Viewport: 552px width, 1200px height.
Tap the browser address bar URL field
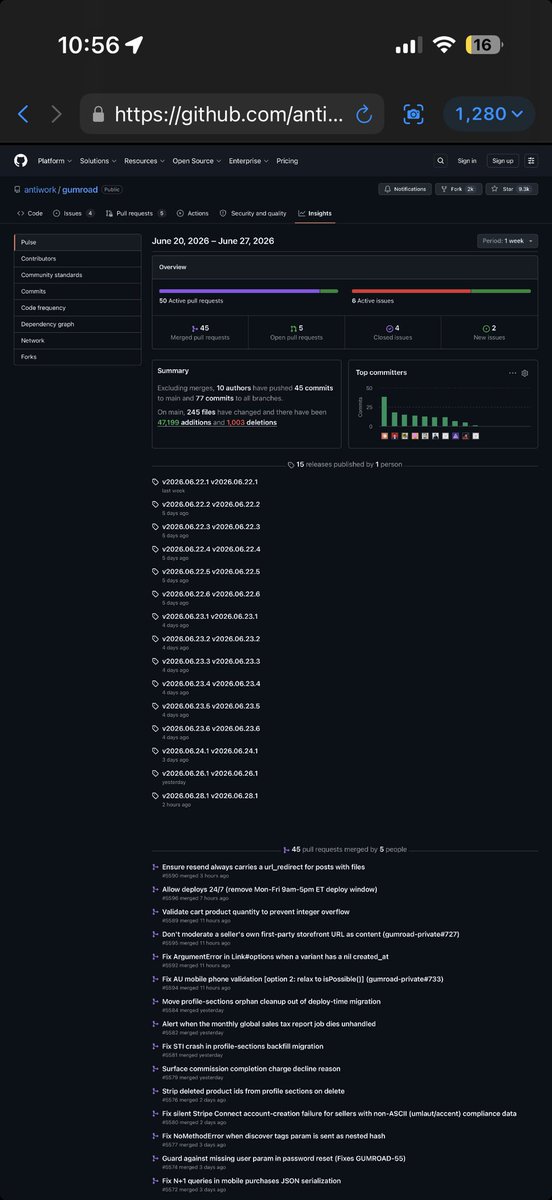tap(232, 114)
